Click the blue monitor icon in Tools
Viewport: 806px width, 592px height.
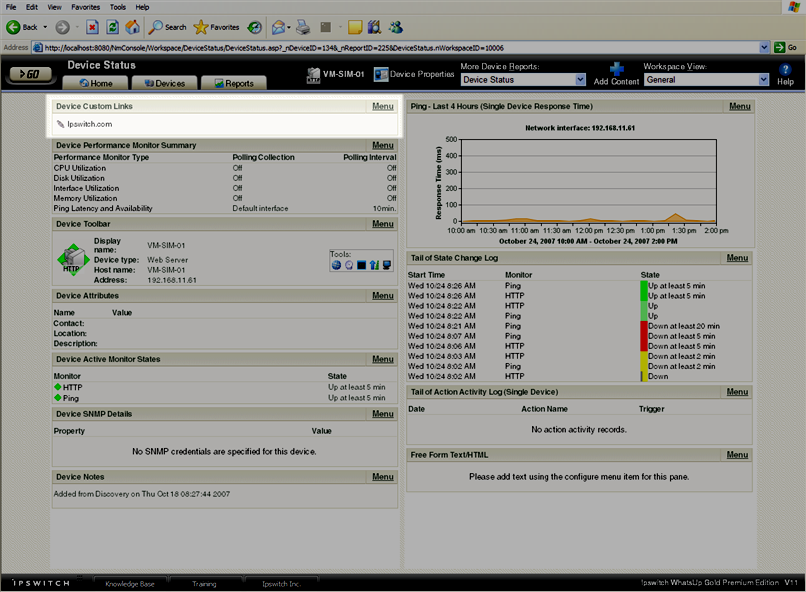point(386,265)
